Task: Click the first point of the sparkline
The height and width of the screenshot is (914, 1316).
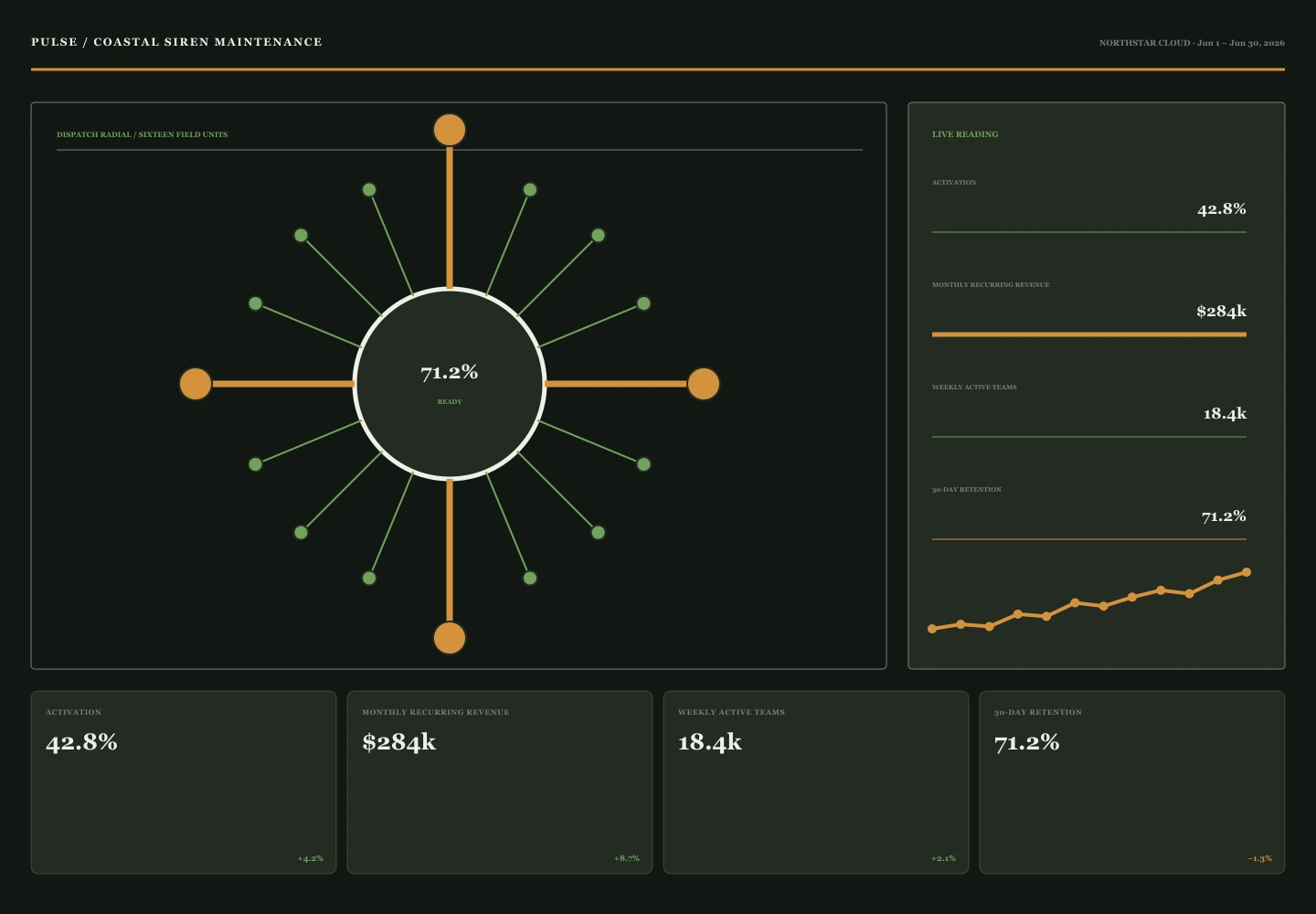Action: click(x=932, y=629)
